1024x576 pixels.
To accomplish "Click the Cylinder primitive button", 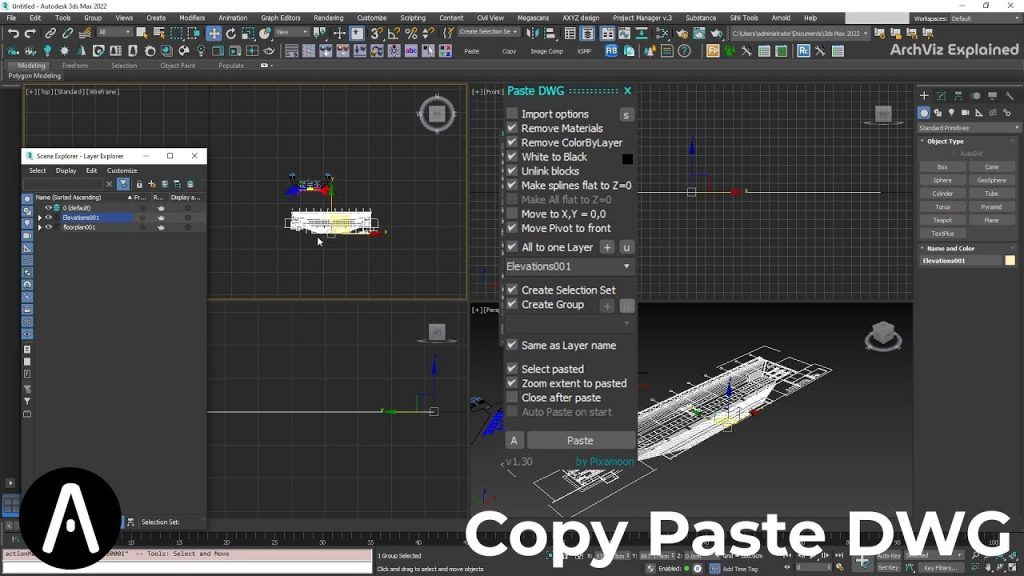I will [x=942, y=193].
